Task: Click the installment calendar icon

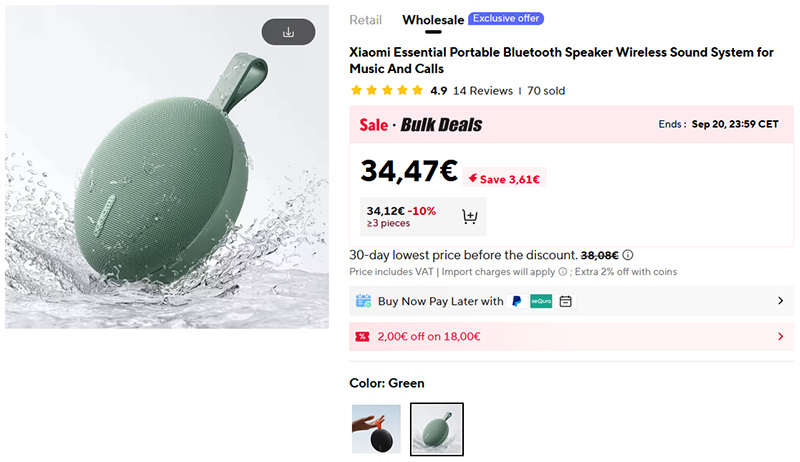Action: point(565,301)
